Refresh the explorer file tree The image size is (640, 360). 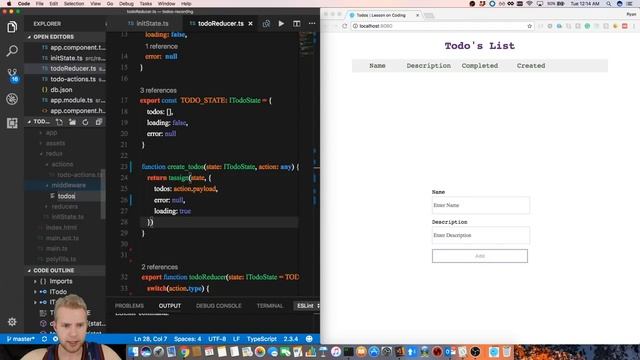click(85, 122)
